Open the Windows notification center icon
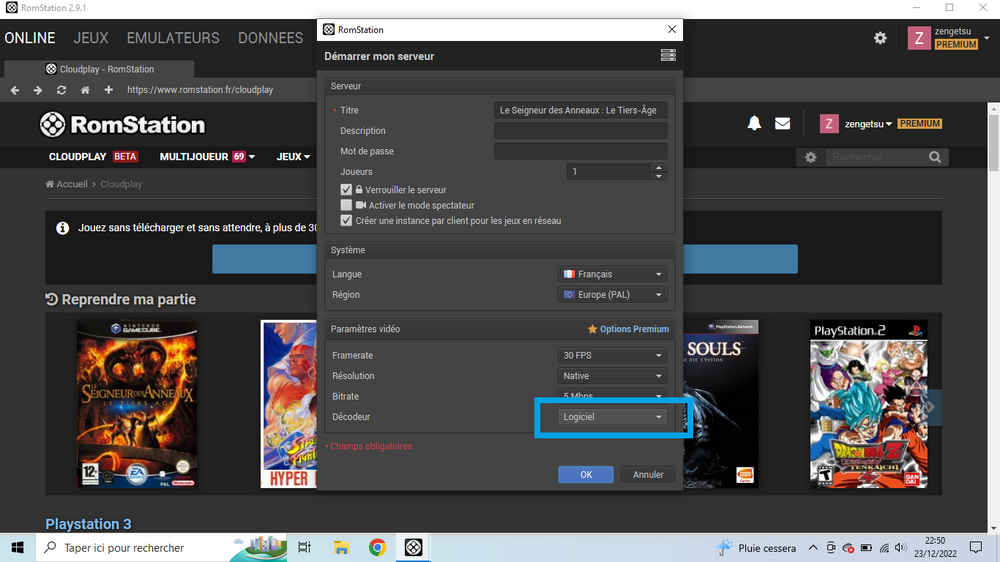Image resolution: width=1000 pixels, height=562 pixels. click(976, 547)
